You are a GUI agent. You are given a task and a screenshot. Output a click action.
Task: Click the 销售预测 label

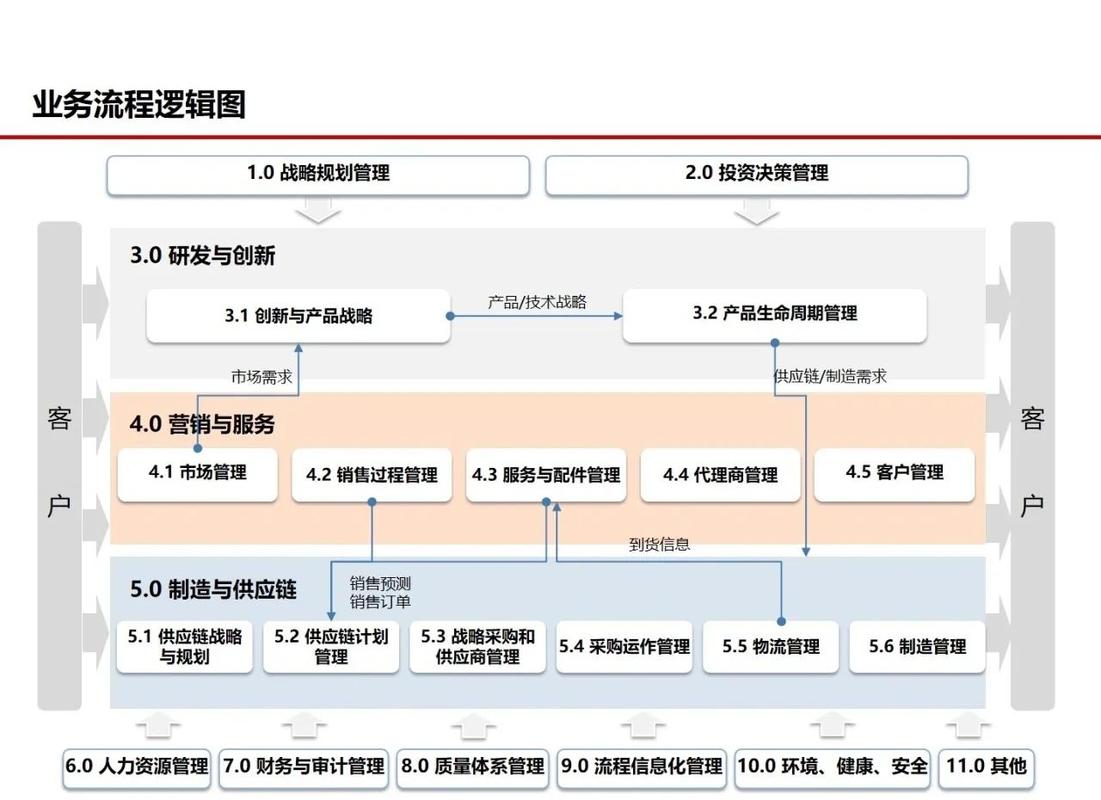click(380, 584)
